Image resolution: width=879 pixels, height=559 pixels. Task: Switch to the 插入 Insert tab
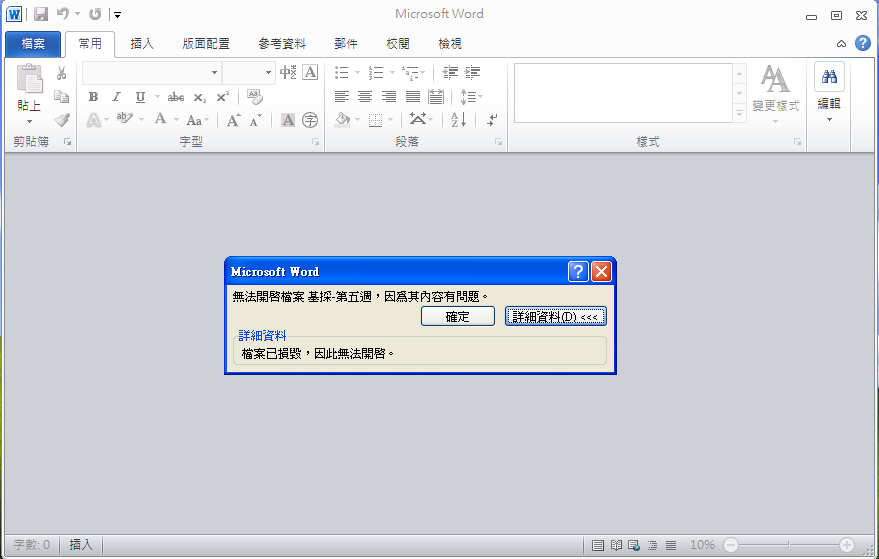(x=142, y=44)
